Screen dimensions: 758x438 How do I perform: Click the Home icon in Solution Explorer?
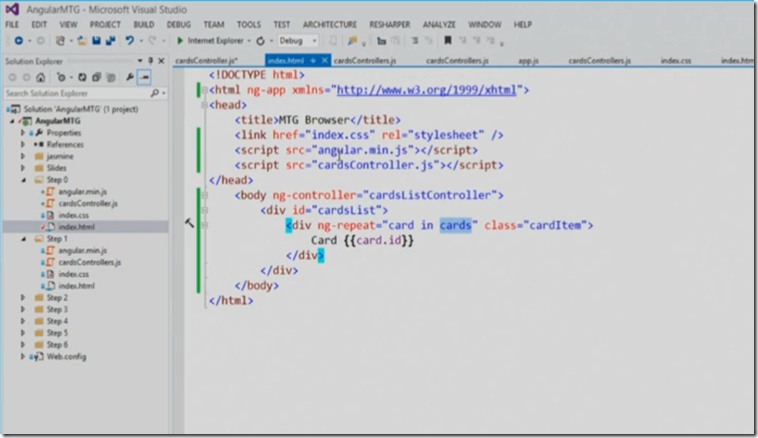pyautogui.click(x=41, y=77)
